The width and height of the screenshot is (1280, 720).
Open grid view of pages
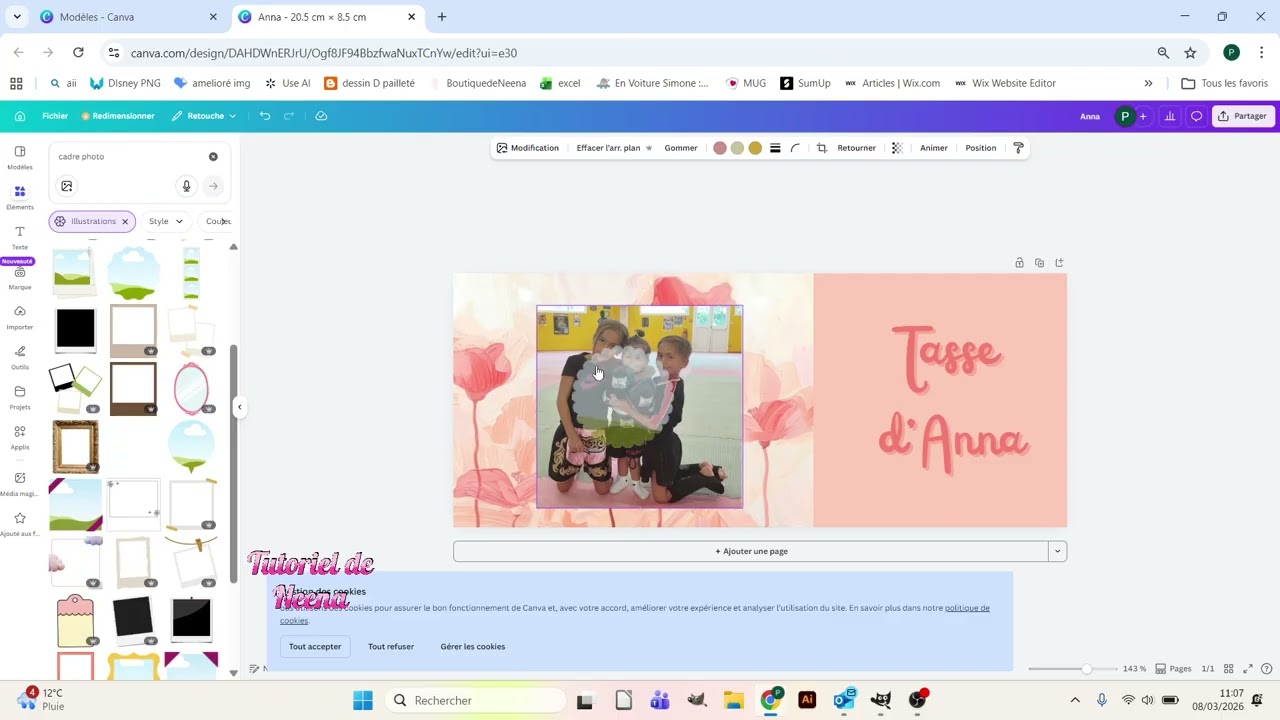click(1229, 669)
